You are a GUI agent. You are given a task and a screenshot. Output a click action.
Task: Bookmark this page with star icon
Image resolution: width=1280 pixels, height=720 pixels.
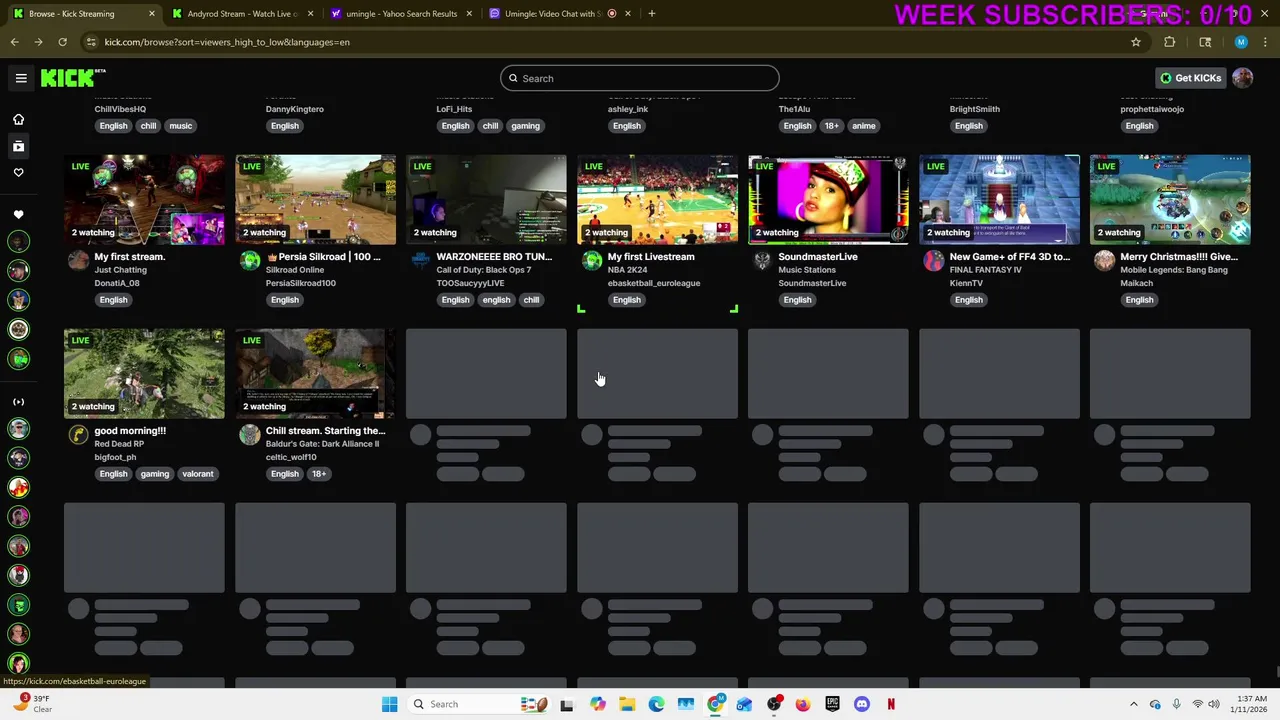(x=1136, y=42)
